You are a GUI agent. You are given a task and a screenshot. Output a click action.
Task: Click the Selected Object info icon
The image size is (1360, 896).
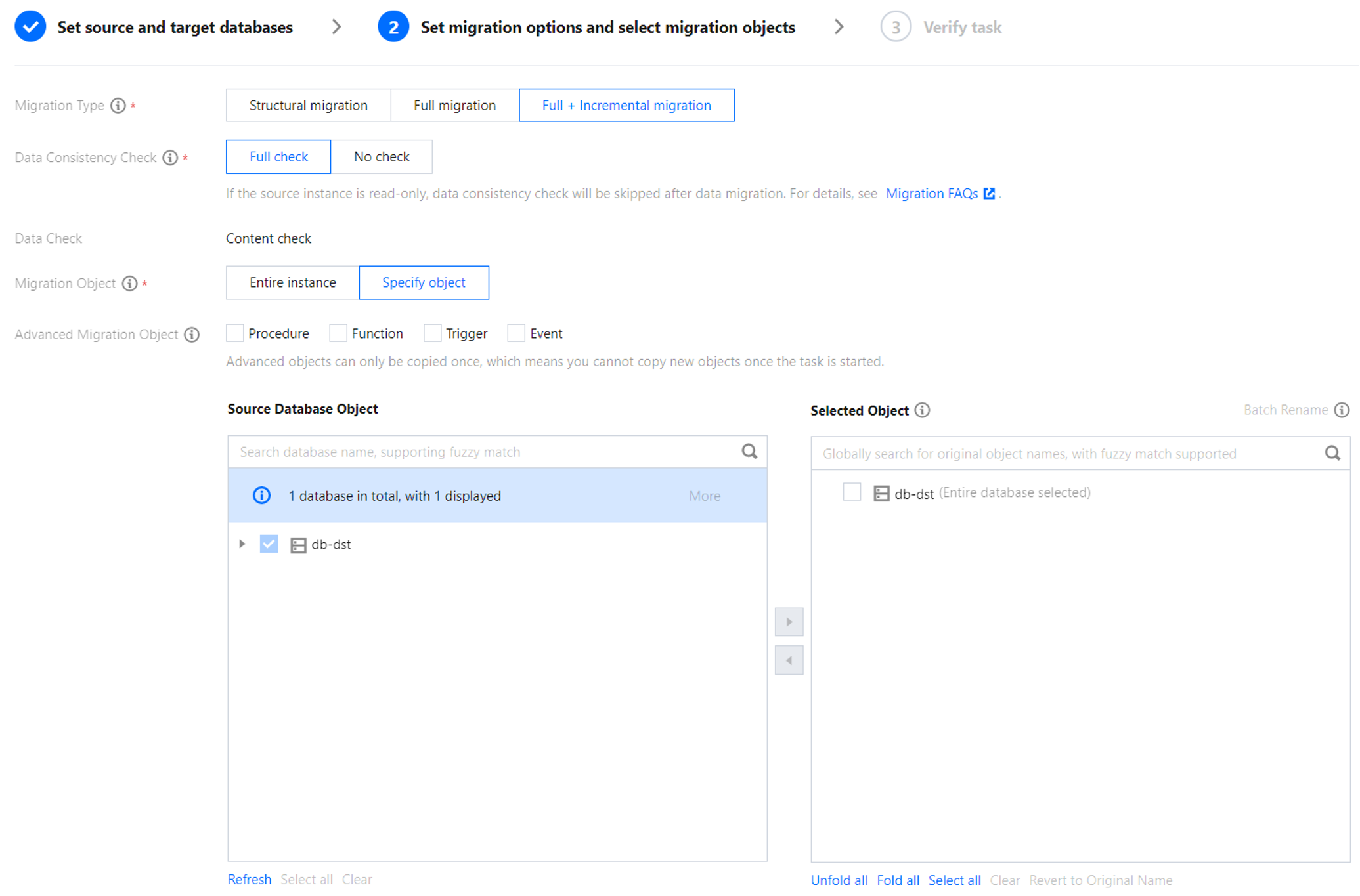tap(922, 410)
